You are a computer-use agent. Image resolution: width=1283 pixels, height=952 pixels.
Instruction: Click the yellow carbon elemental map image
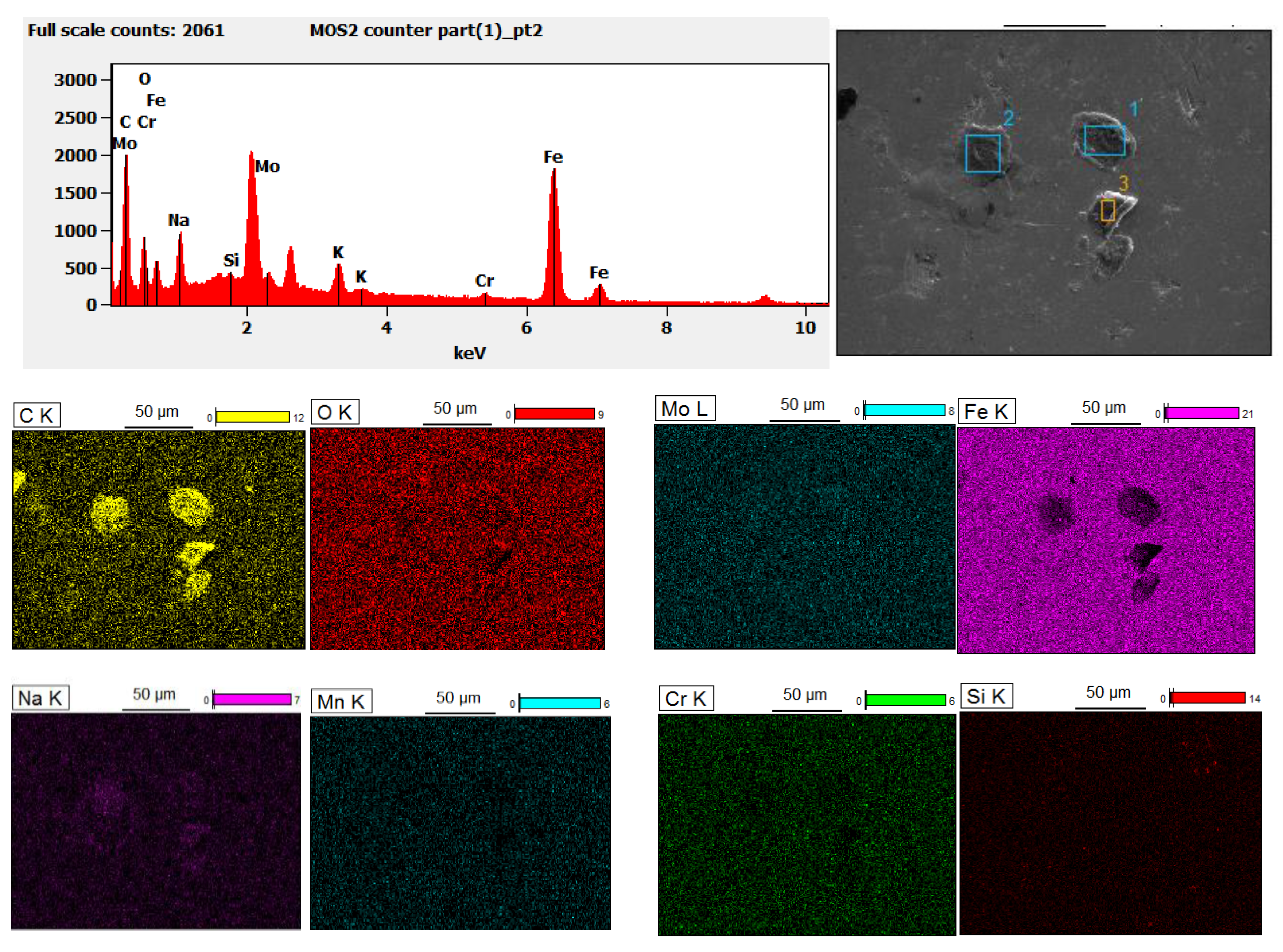pos(158,539)
